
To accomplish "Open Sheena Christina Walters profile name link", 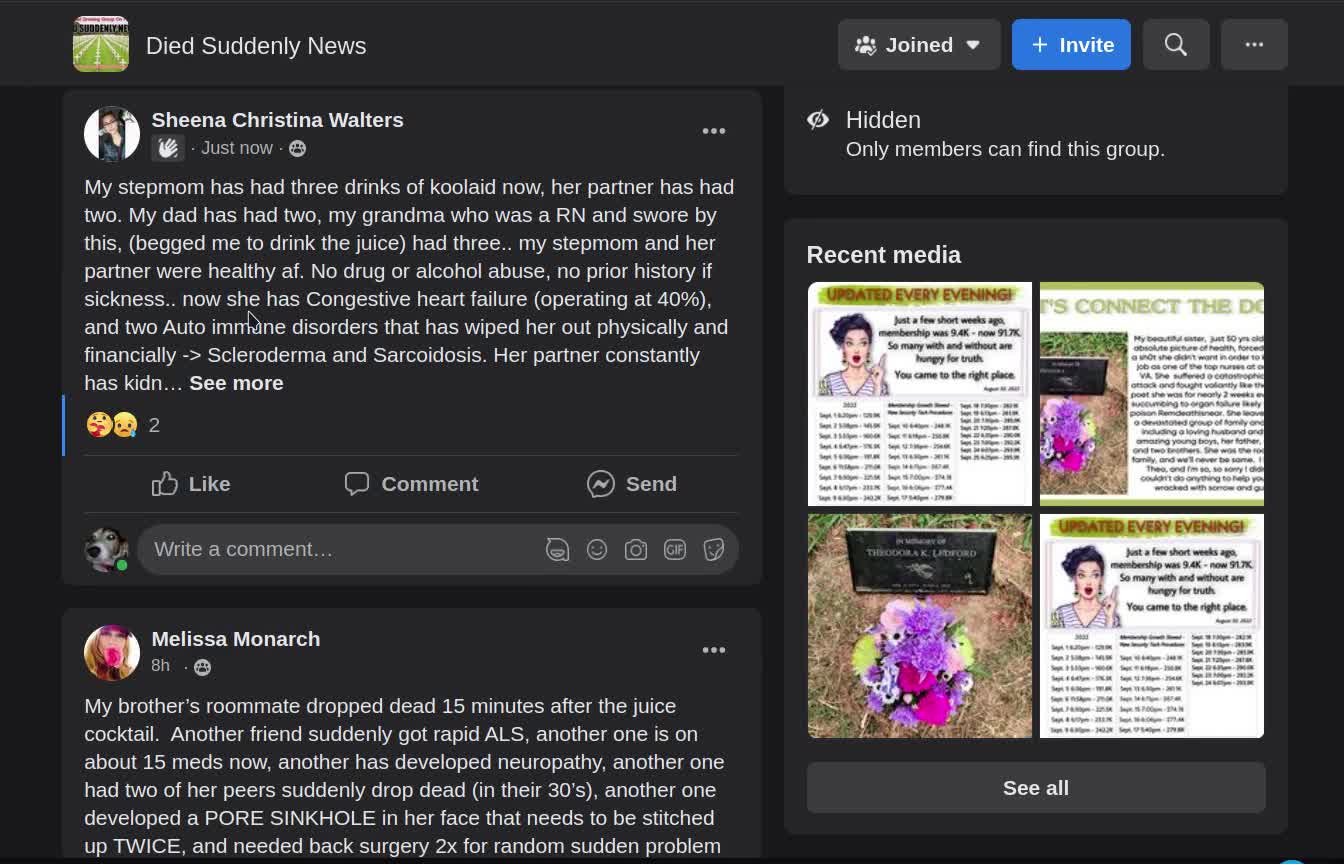I will click(x=277, y=120).
